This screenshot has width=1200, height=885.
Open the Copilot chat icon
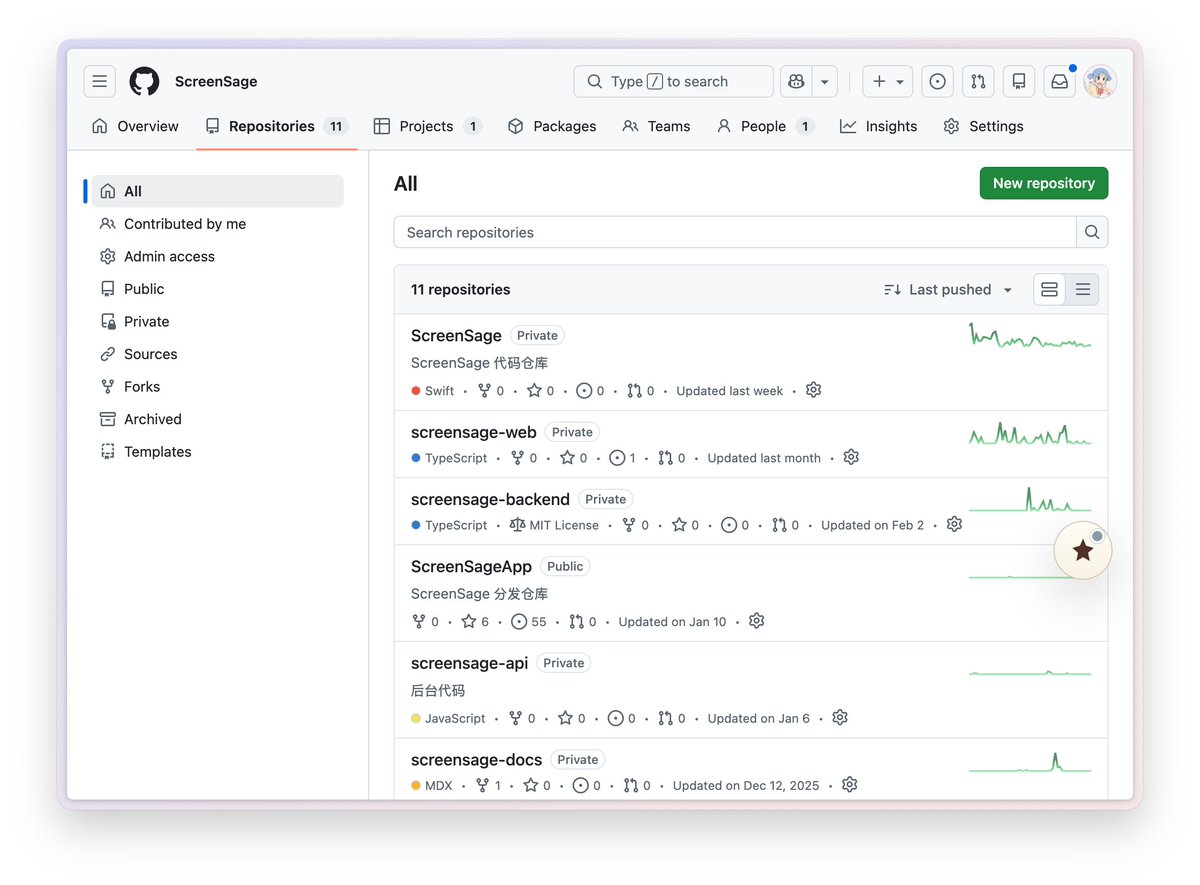pos(796,81)
